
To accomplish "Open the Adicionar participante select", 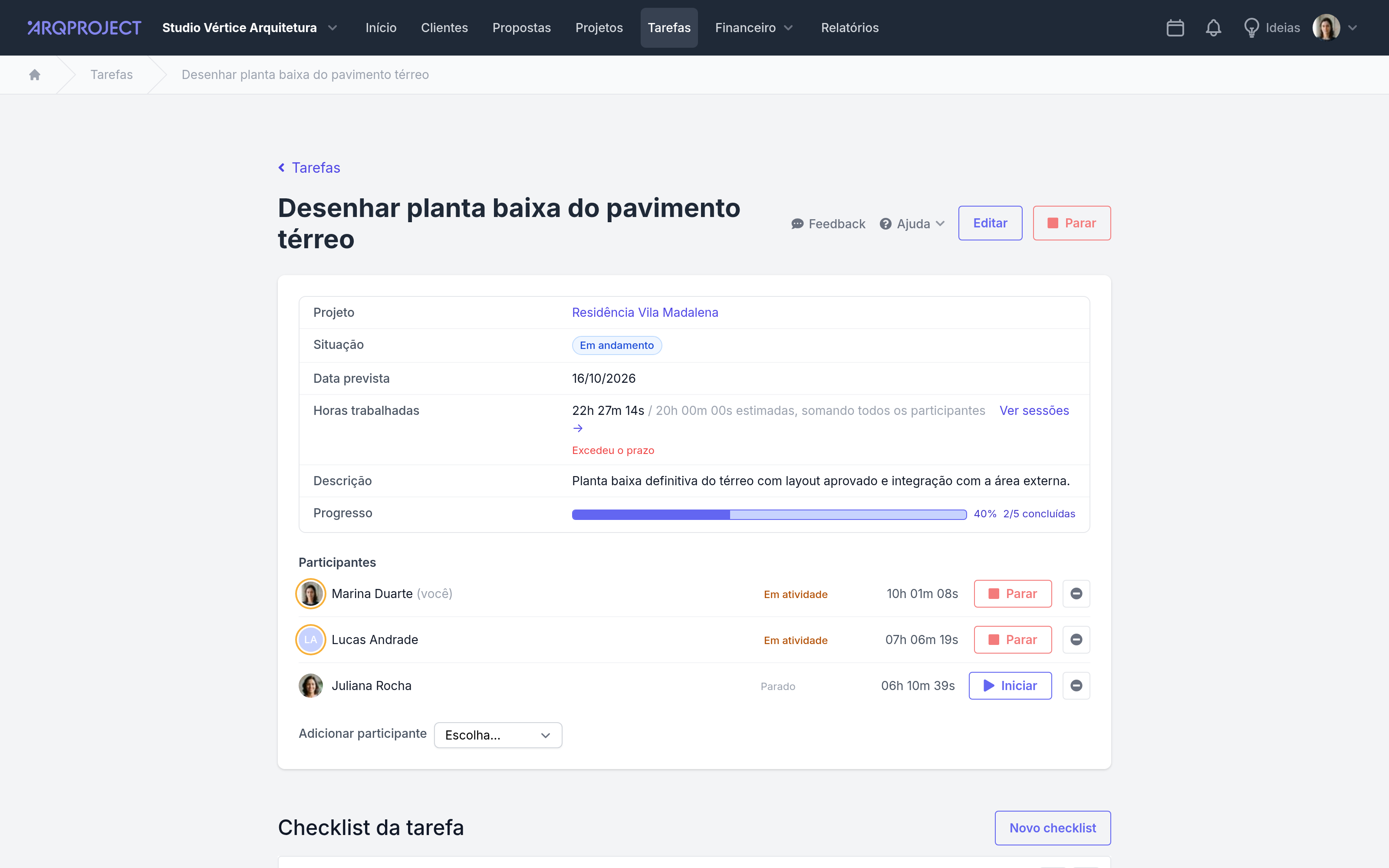I will pos(497,735).
